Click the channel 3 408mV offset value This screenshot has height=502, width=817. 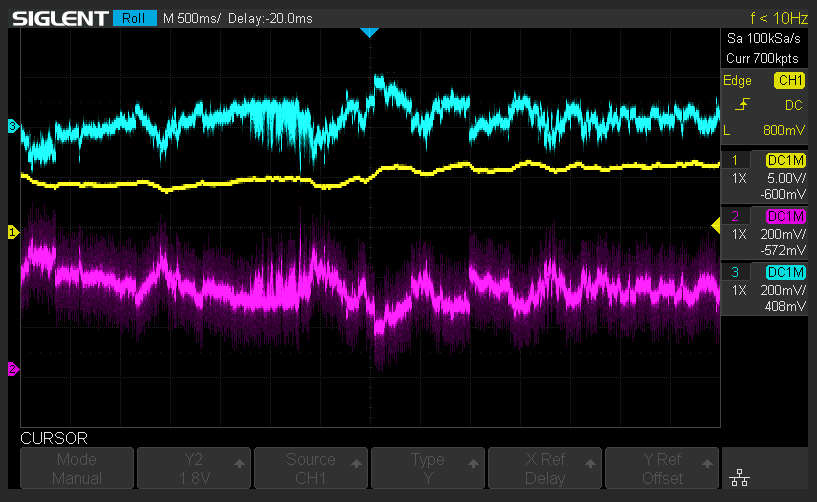pyautogui.click(x=785, y=306)
